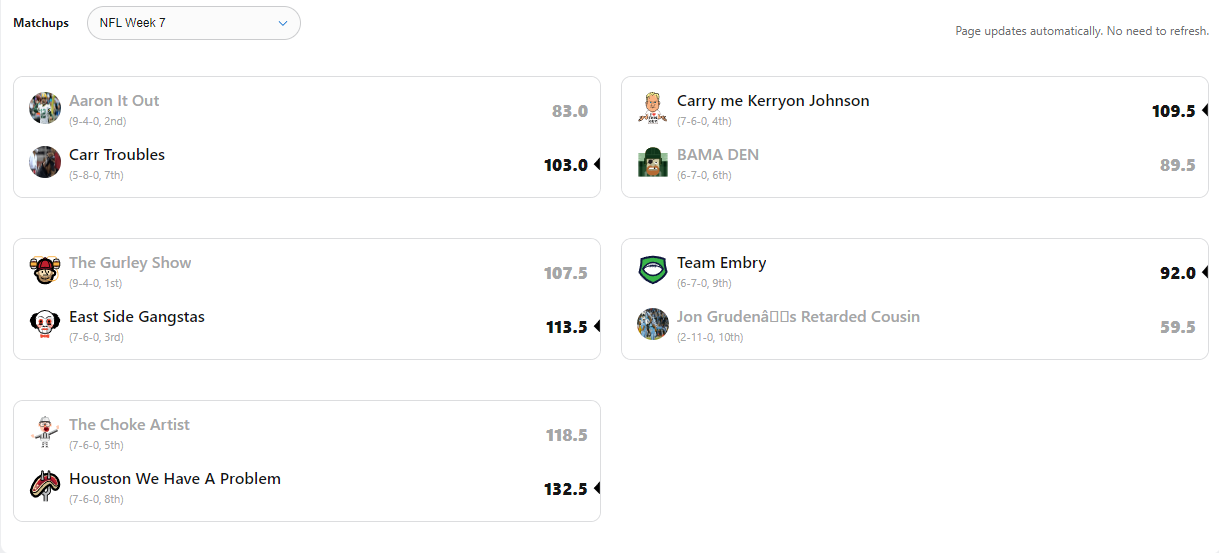Open Team Embry team page

(x=722, y=263)
